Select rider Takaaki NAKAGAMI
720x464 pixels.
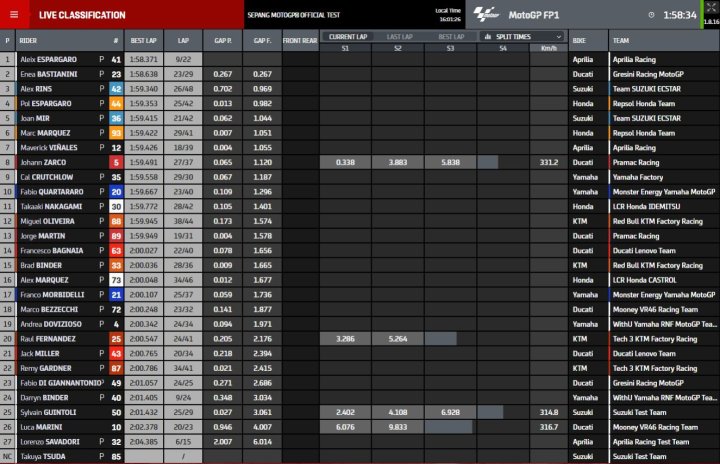pos(51,206)
